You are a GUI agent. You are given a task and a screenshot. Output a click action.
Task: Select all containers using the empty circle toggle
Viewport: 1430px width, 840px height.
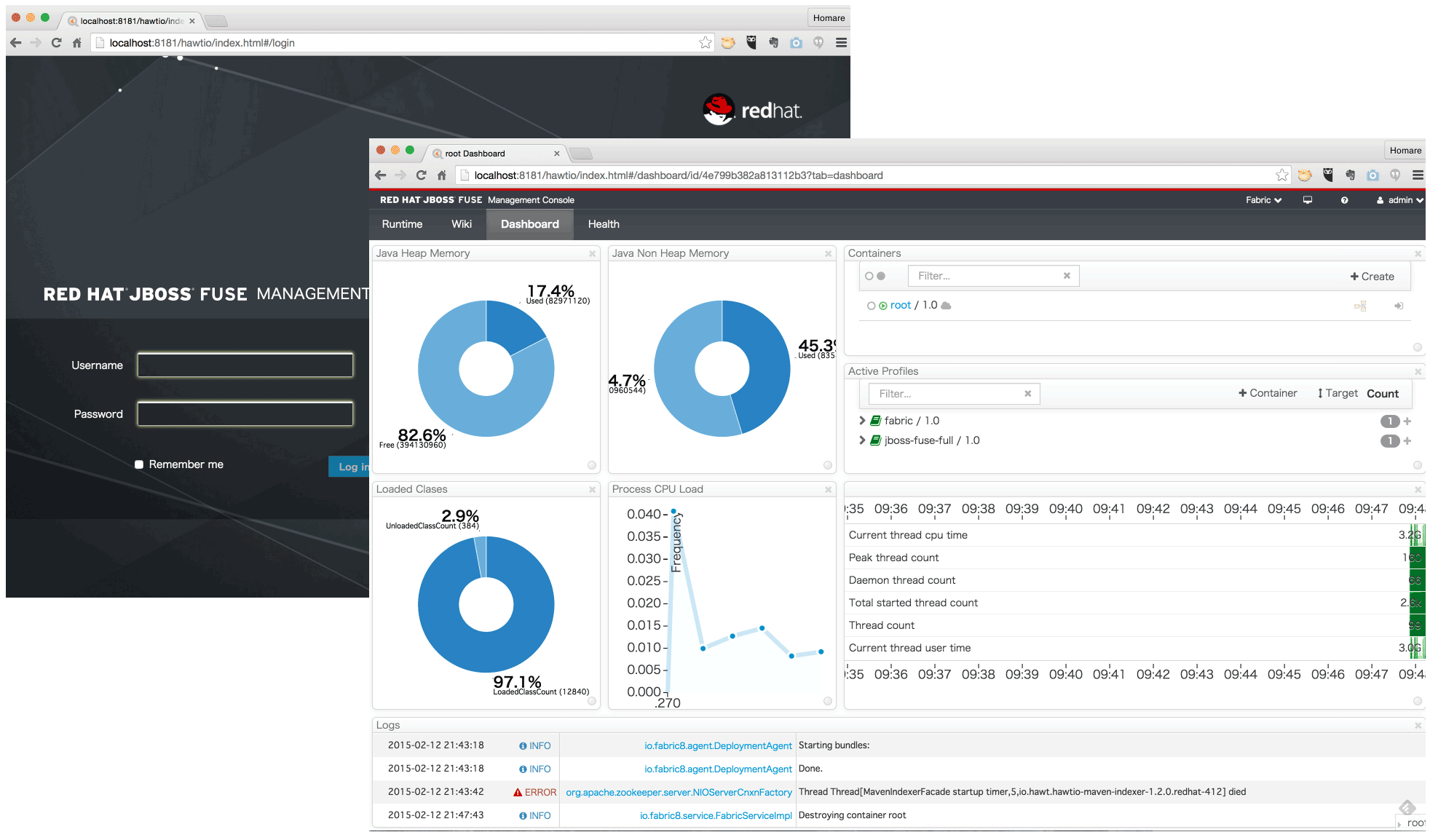(869, 276)
